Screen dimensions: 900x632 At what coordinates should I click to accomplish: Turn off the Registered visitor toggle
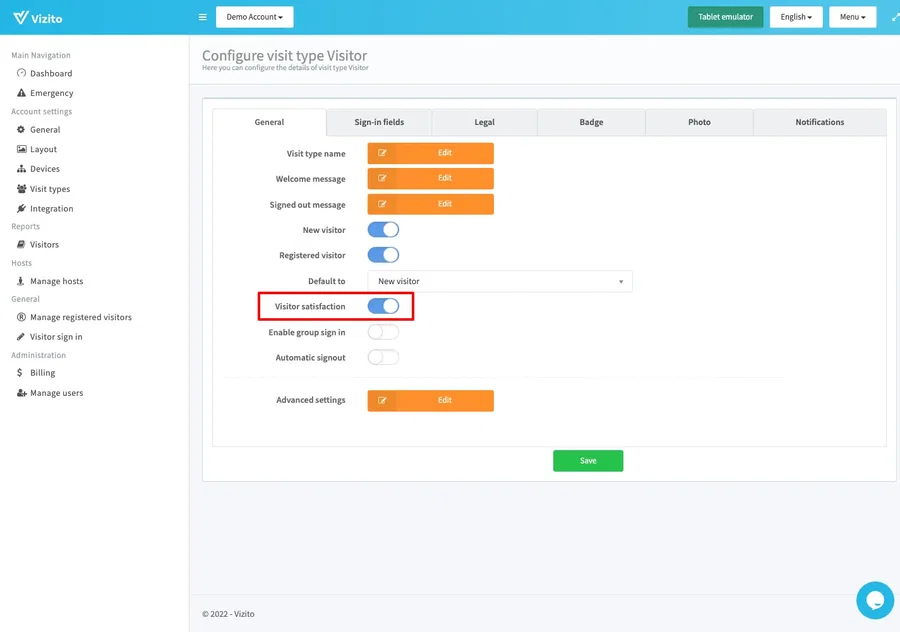point(383,254)
